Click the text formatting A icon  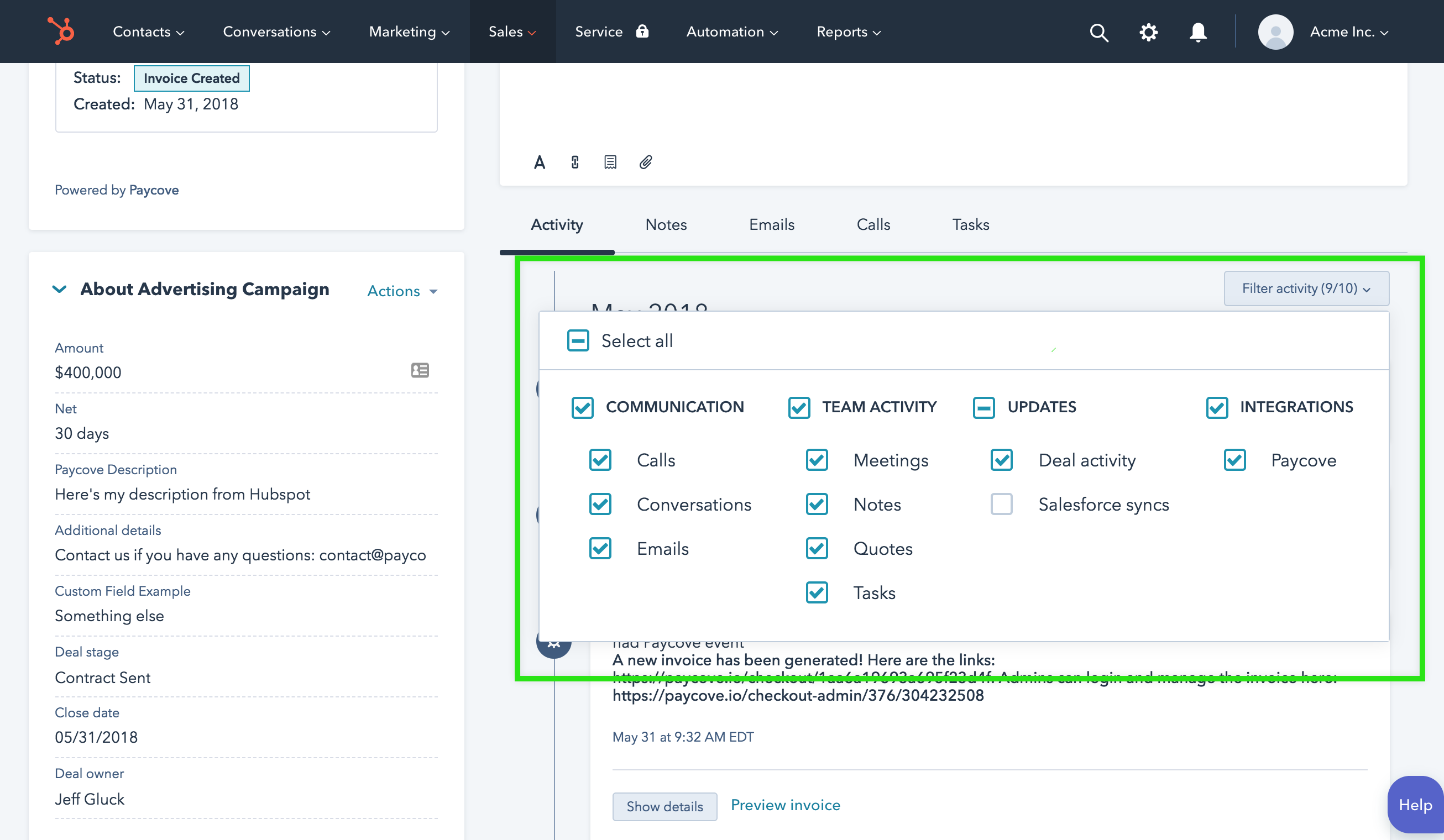tap(539, 162)
